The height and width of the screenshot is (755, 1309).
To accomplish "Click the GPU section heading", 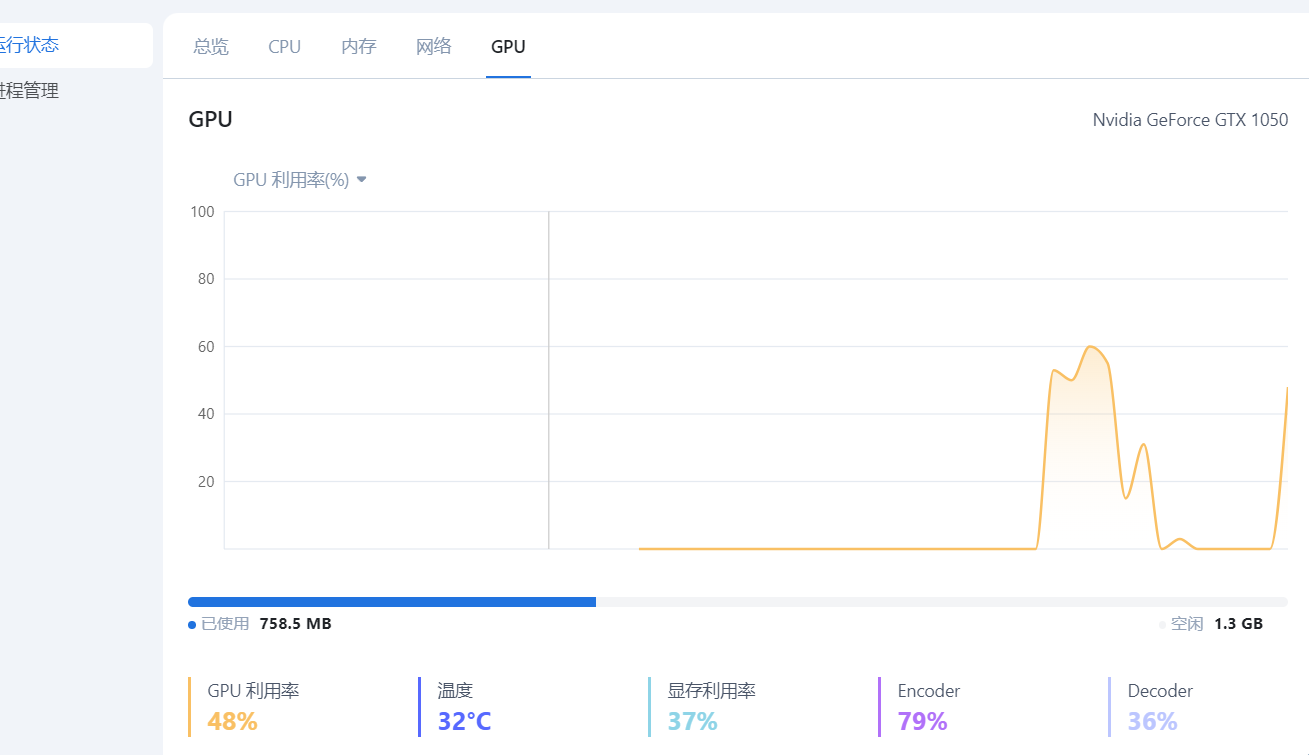I will (210, 120).
